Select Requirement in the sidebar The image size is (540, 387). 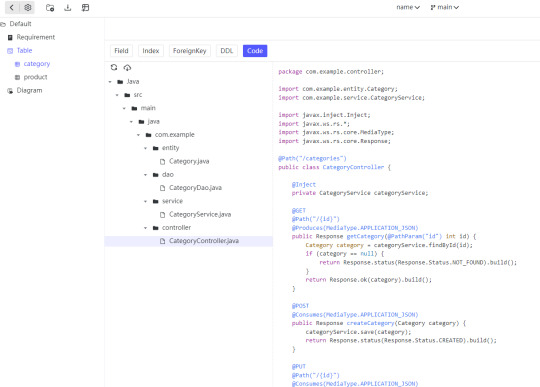pos(36,37)
